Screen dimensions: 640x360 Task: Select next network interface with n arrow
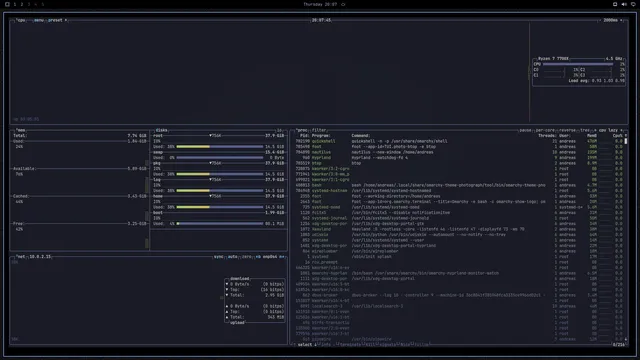tap(282, 257)
